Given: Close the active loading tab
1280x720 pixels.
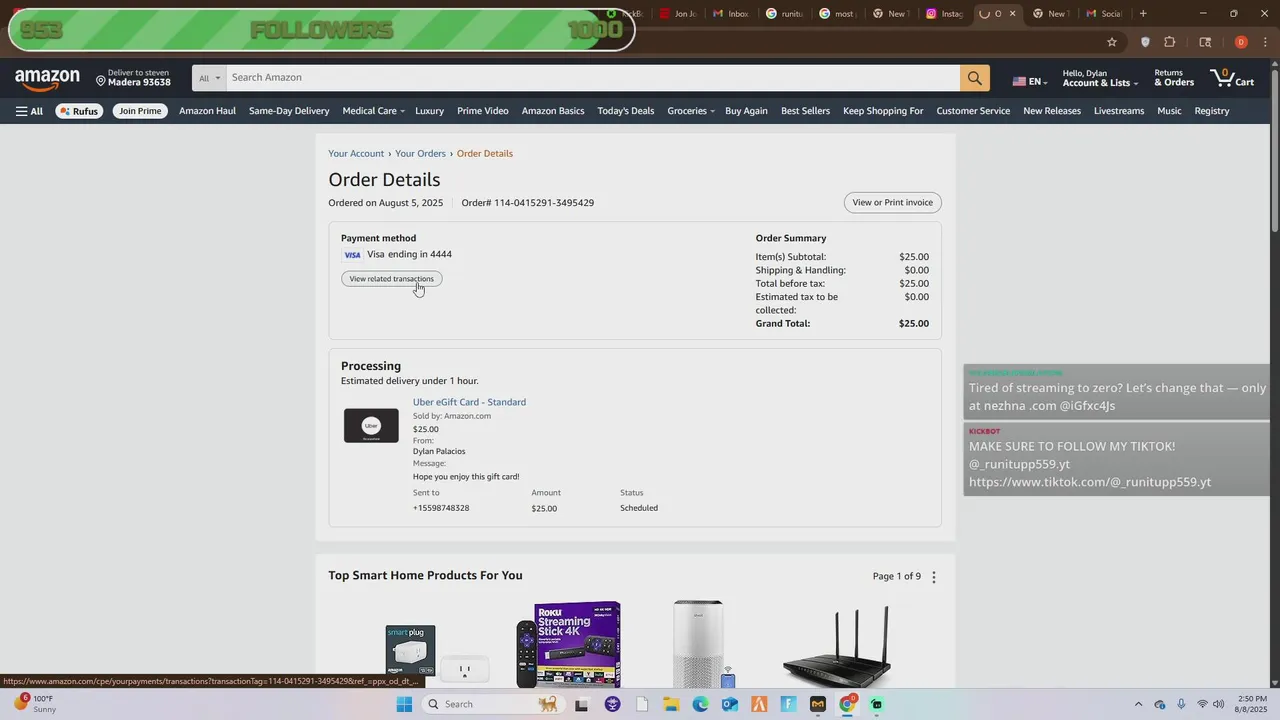Looking at the screenshot, I should click(x=1012, y=14).
